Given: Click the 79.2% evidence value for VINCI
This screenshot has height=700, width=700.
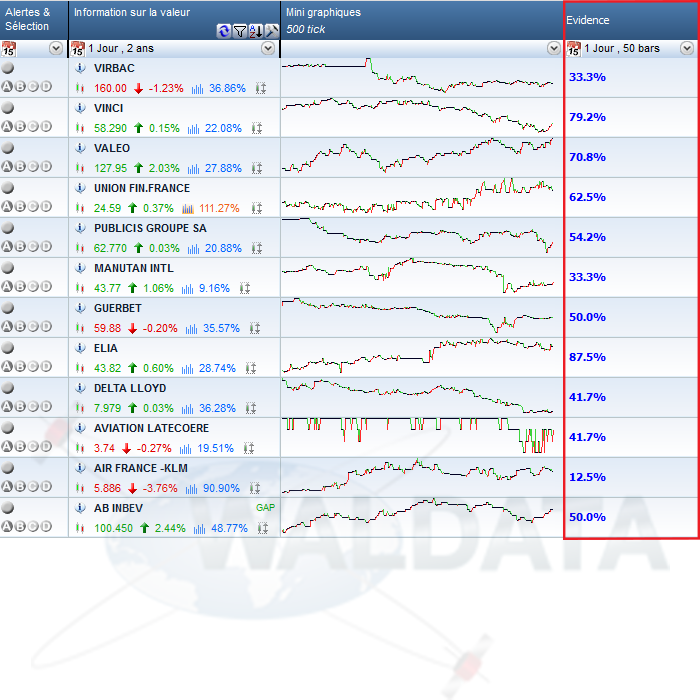Looking at the screenshot, I should [x=588, y=117].
